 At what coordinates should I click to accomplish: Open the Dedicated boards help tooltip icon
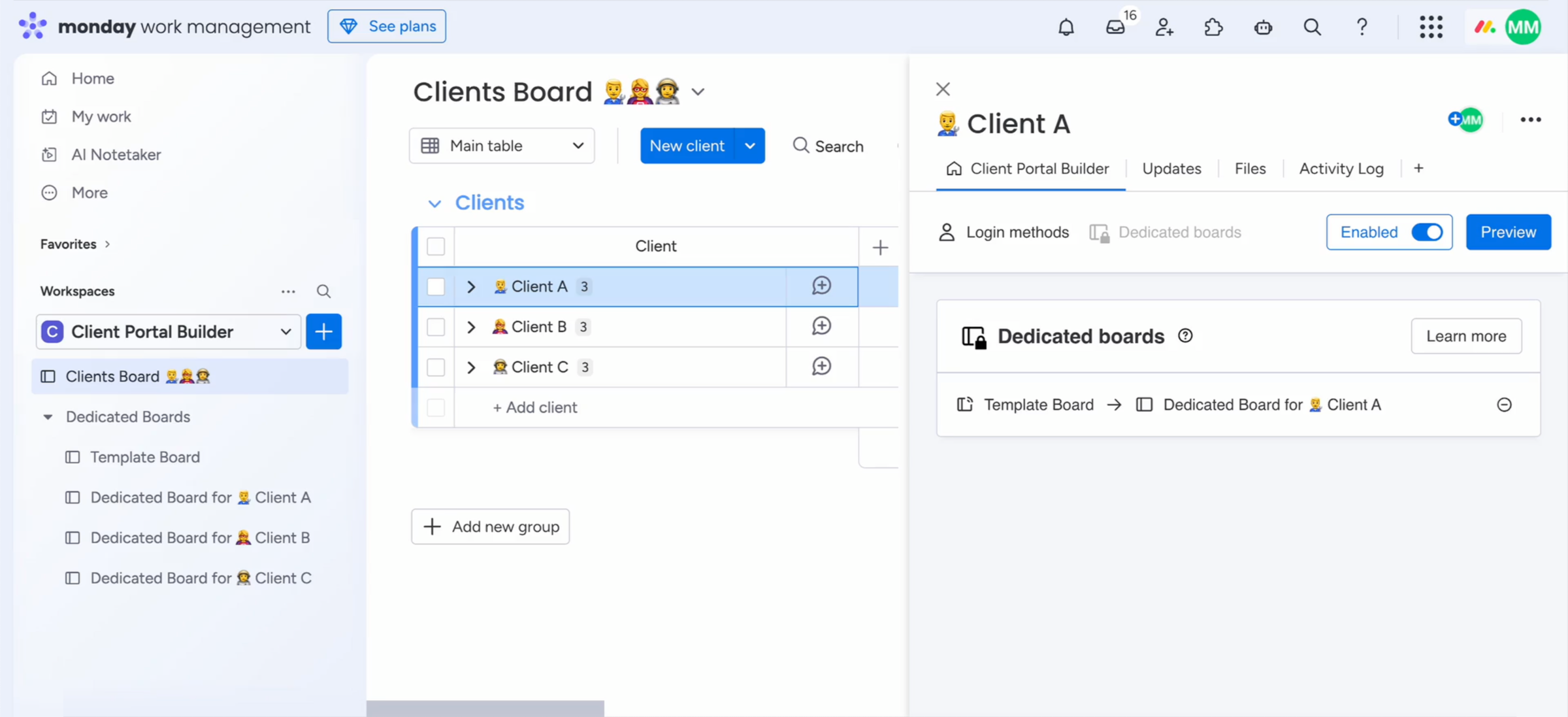[1186, 335]
